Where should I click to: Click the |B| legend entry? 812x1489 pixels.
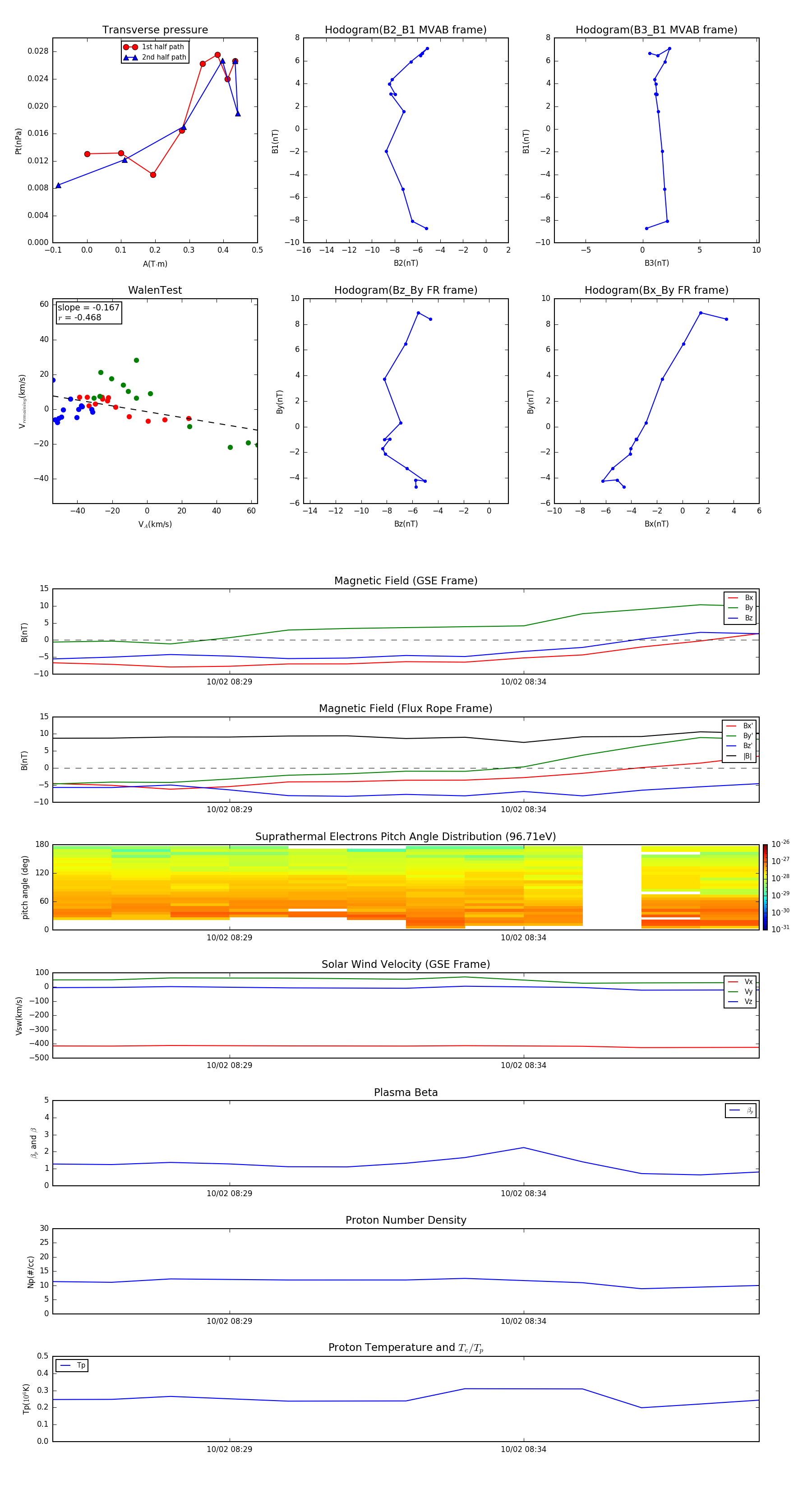click(x=739, y=757)
